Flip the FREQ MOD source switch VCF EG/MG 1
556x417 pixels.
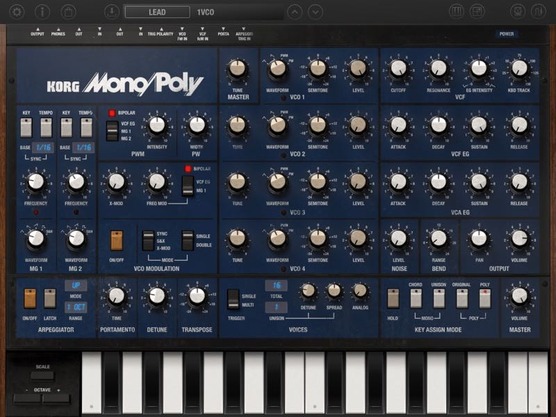pos(188,185)
